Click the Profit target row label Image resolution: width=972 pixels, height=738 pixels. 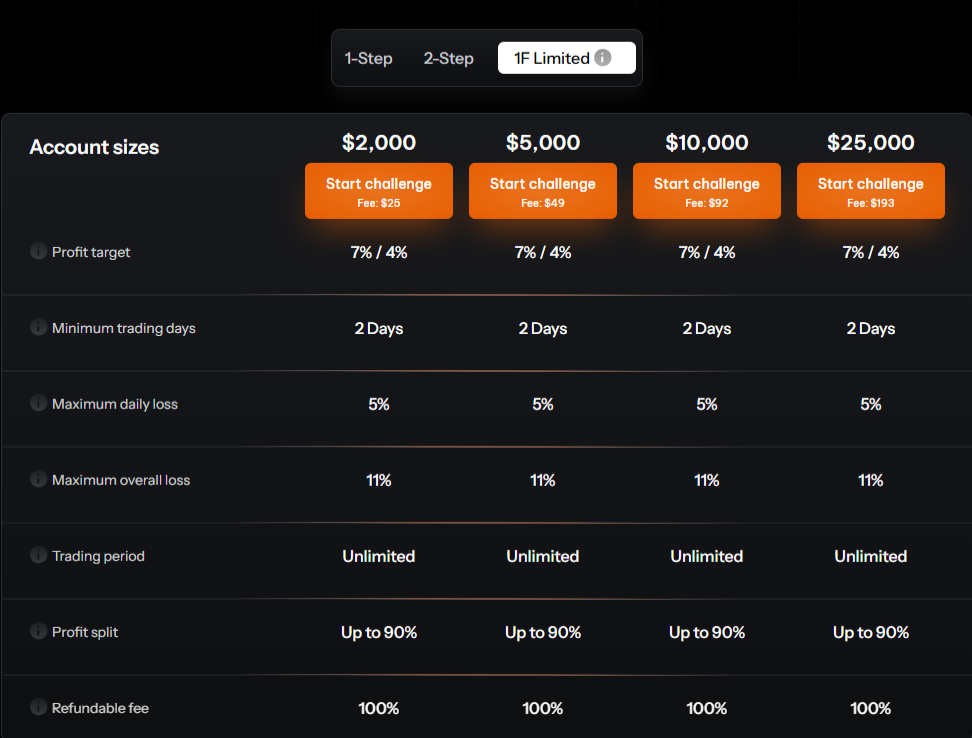pyautogui.click(x=90, y=252)
